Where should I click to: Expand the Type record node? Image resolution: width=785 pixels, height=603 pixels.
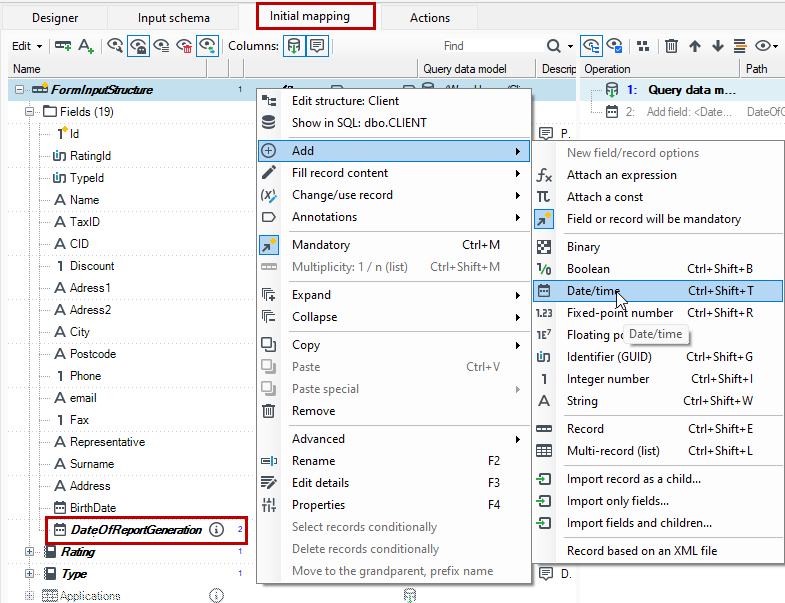point(30,573)
